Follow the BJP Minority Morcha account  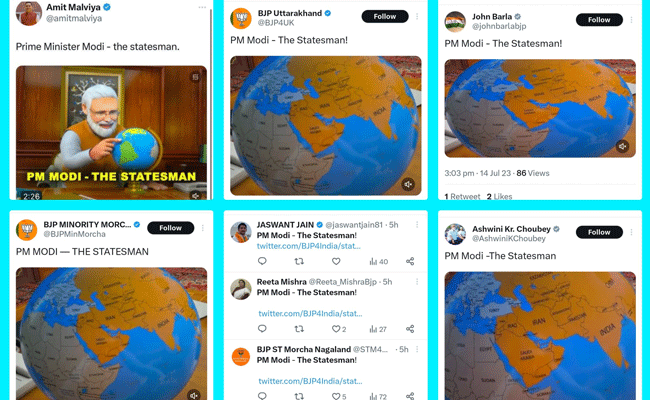coord(170,228)
